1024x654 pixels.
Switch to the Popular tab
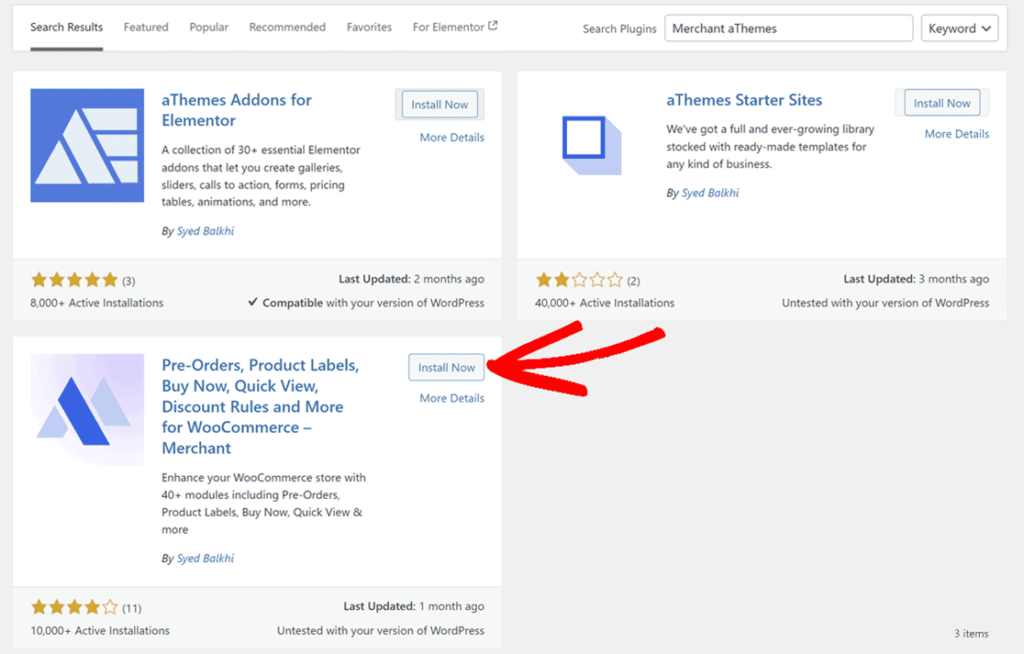click(x=209, y=27)
